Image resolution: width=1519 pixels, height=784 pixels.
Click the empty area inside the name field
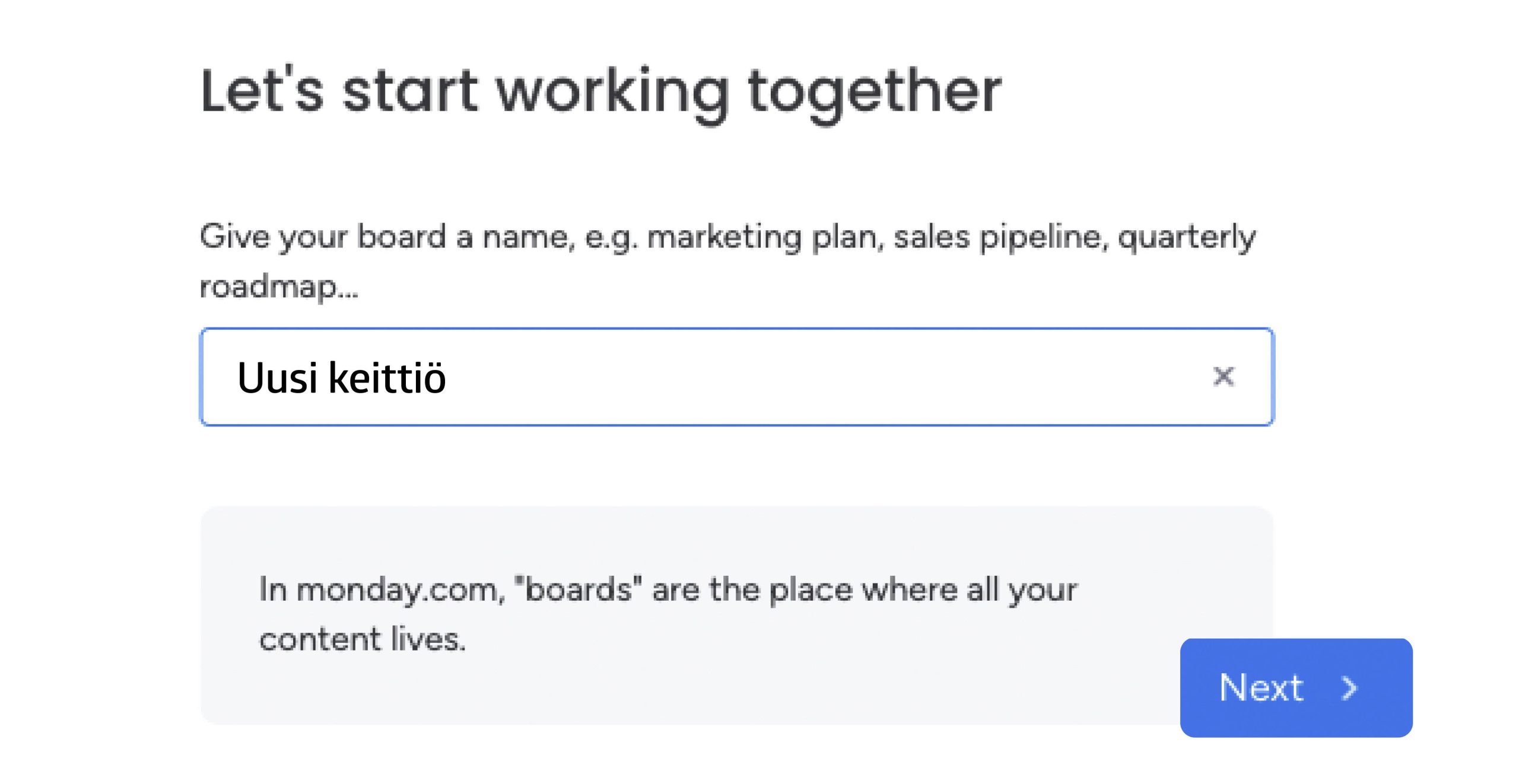831,377
